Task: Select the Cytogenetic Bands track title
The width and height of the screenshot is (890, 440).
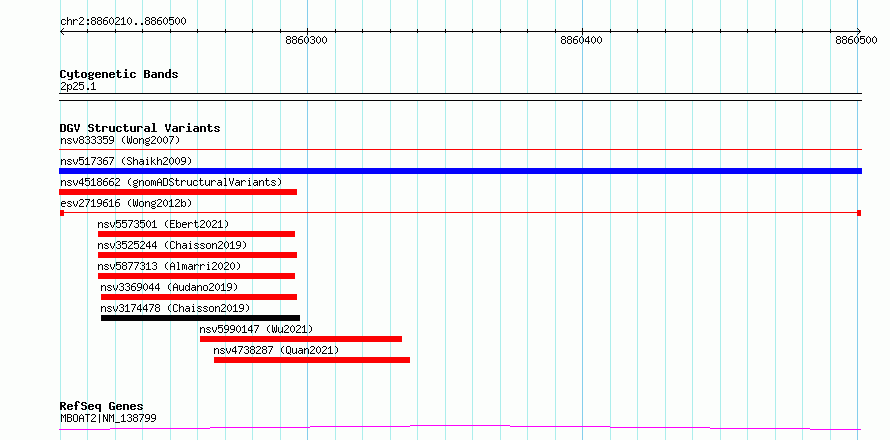Action: click(119, 74)
